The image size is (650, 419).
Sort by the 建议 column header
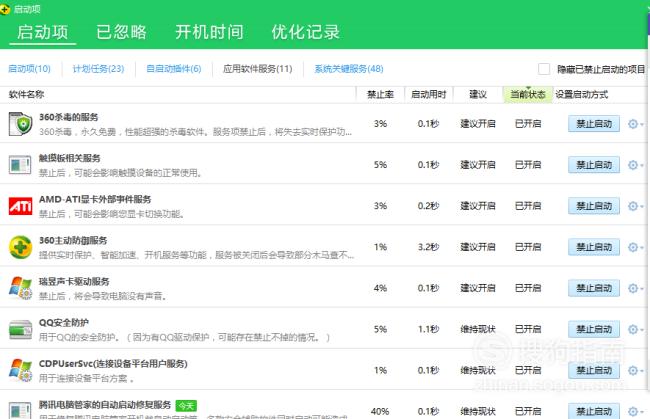click(478, 94)
